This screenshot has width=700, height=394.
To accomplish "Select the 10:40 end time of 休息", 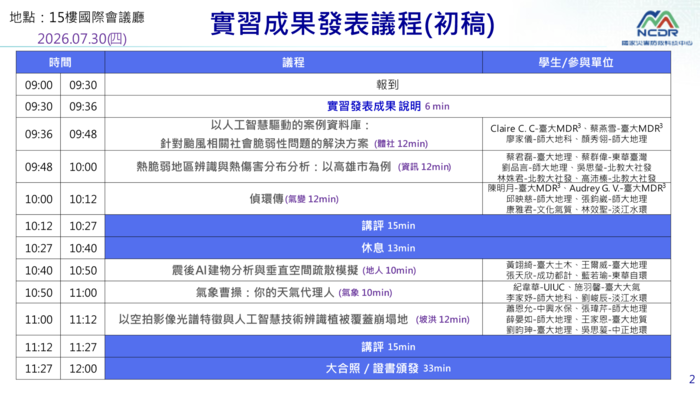I will (83, 249).
